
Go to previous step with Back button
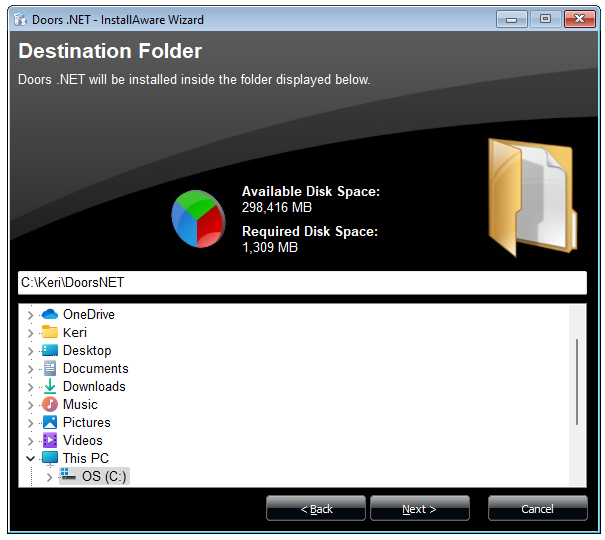316,509
